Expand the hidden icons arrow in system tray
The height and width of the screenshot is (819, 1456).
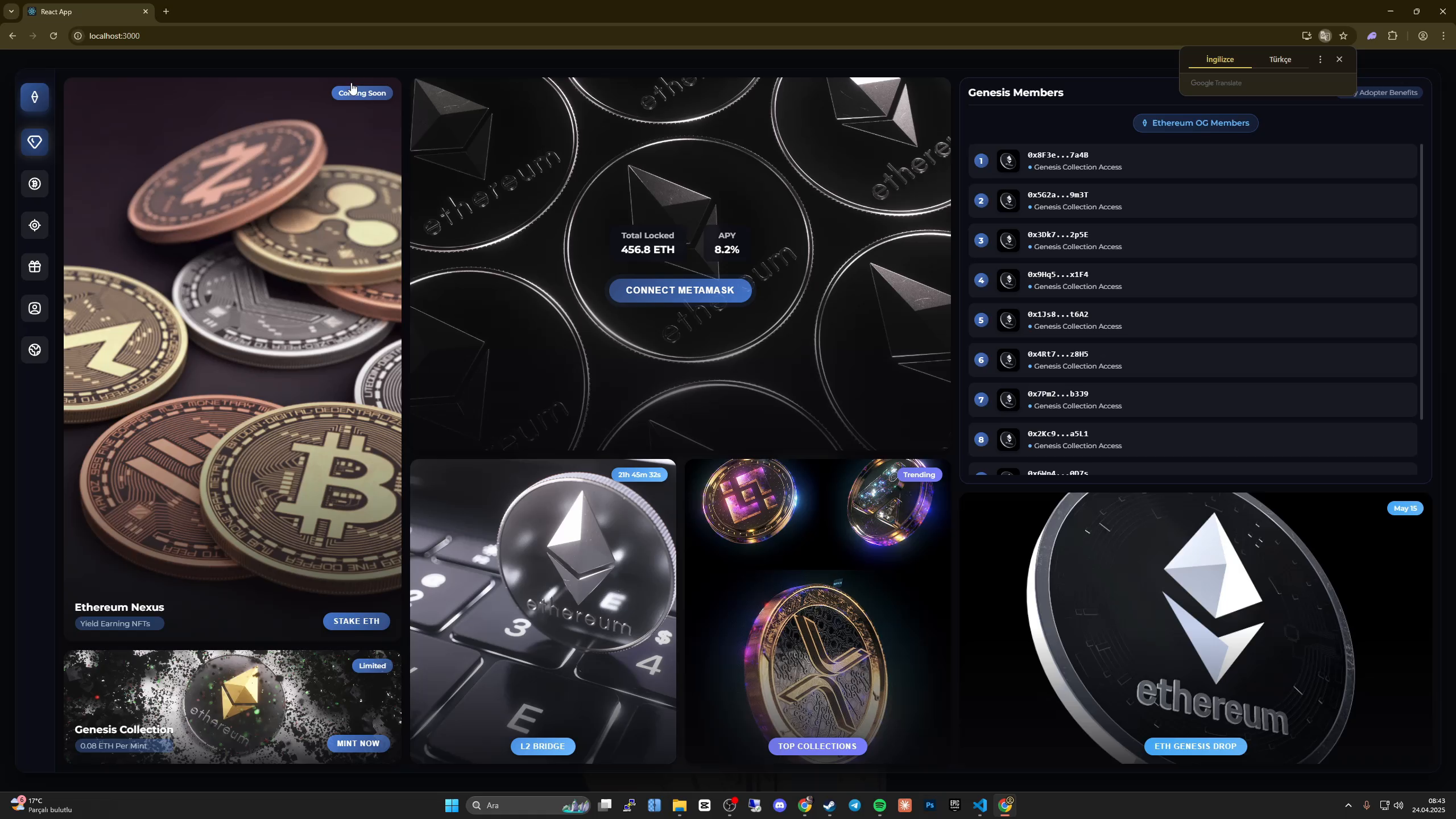(x=1348, y=805)
